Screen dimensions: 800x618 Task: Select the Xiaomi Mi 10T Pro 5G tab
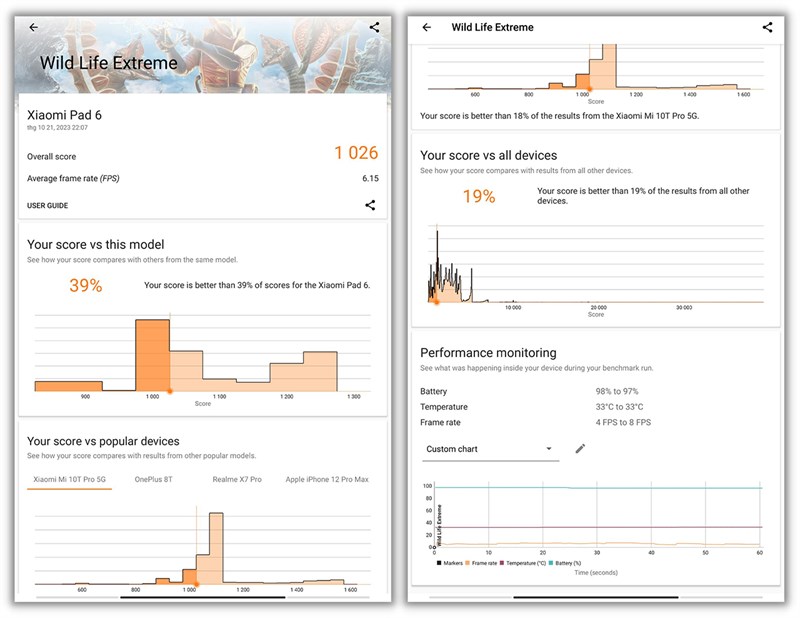(69, 479)
